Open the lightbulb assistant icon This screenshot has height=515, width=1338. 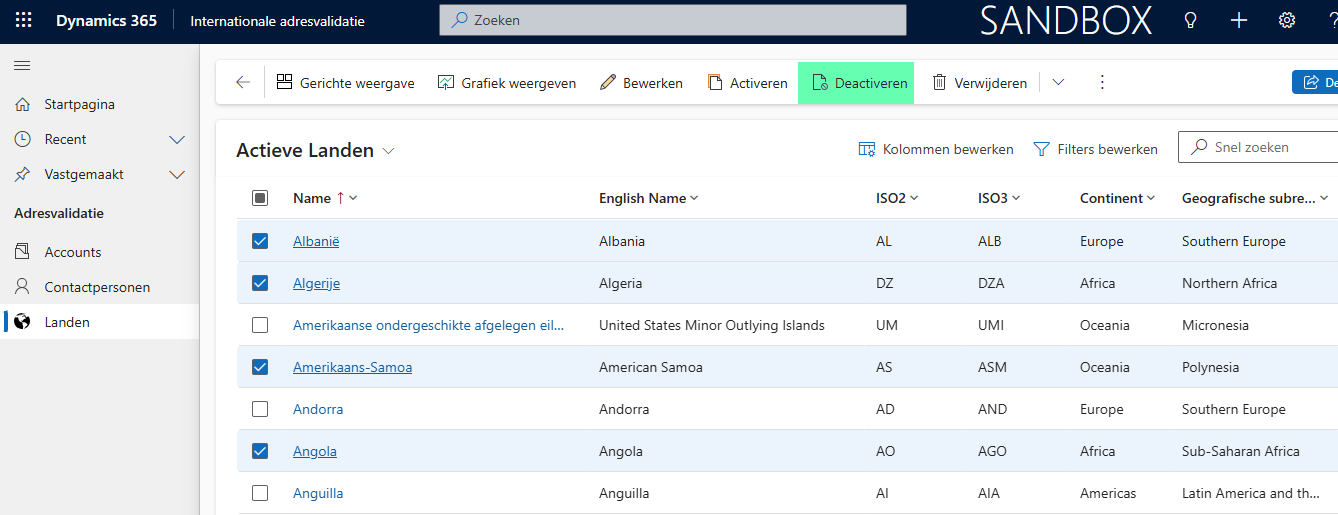click(1190, 21)
